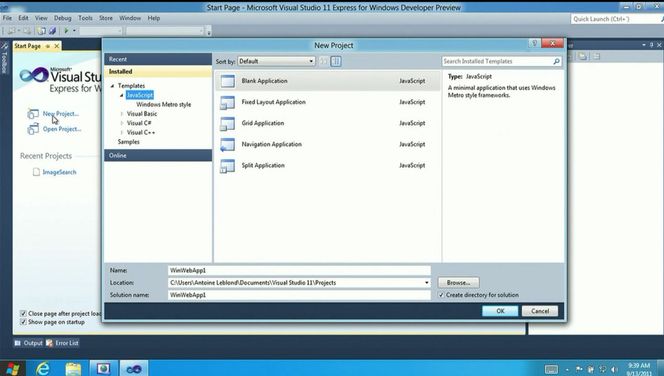The height and width of the screenshot is (376, 664).
Task: Click the Solution name input field
Action: click(x=299, y=295)
